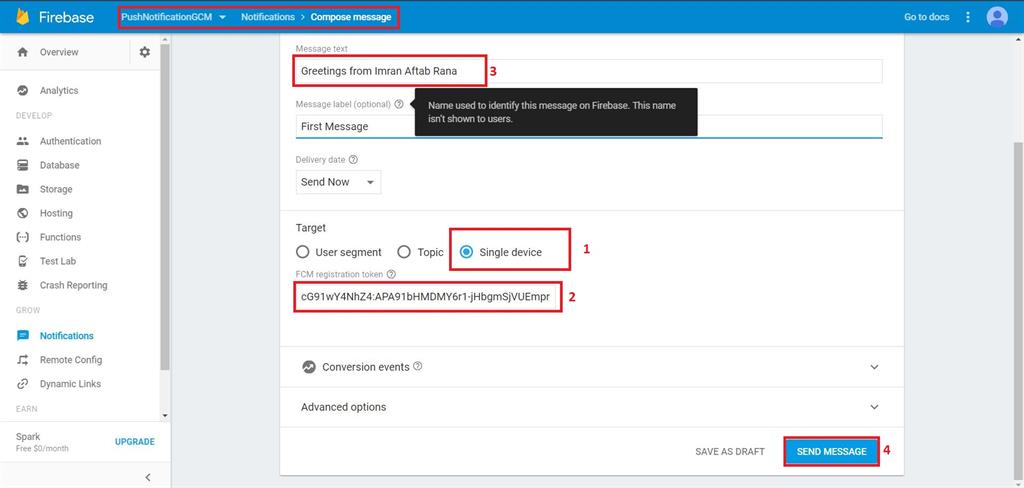Open Test Lab in the sidebar

[x=58, y=261]
